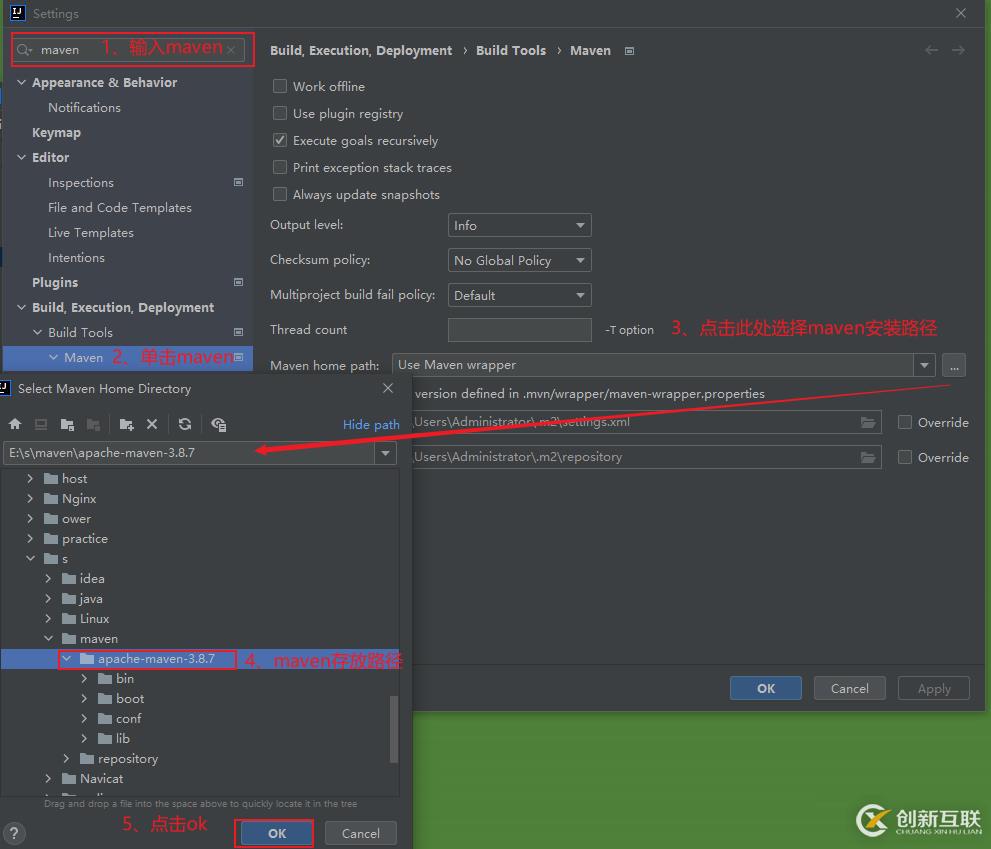Click project-level icon next to Build Tools
Image resolution: width=991 pixels, height=849 pixels.
click(x=238, y=332)
